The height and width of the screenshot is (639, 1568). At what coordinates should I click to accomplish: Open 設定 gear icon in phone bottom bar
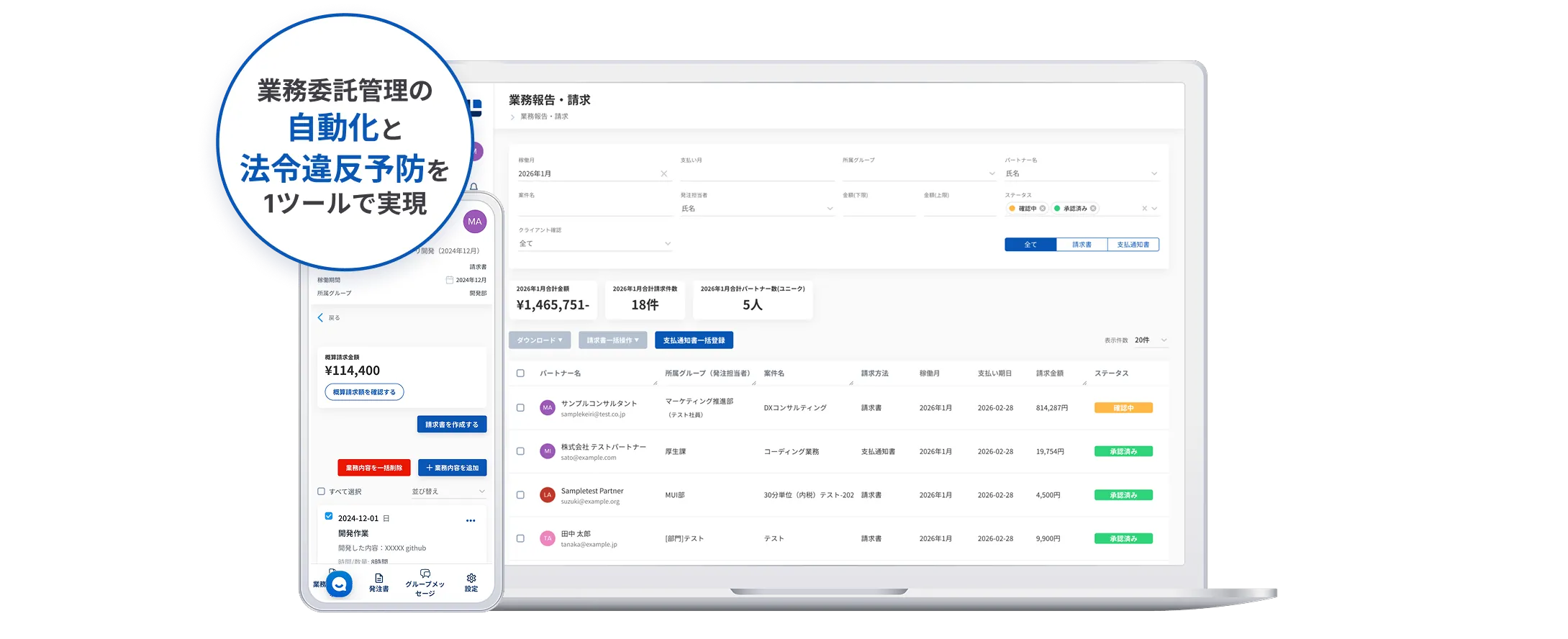point(471,579)
